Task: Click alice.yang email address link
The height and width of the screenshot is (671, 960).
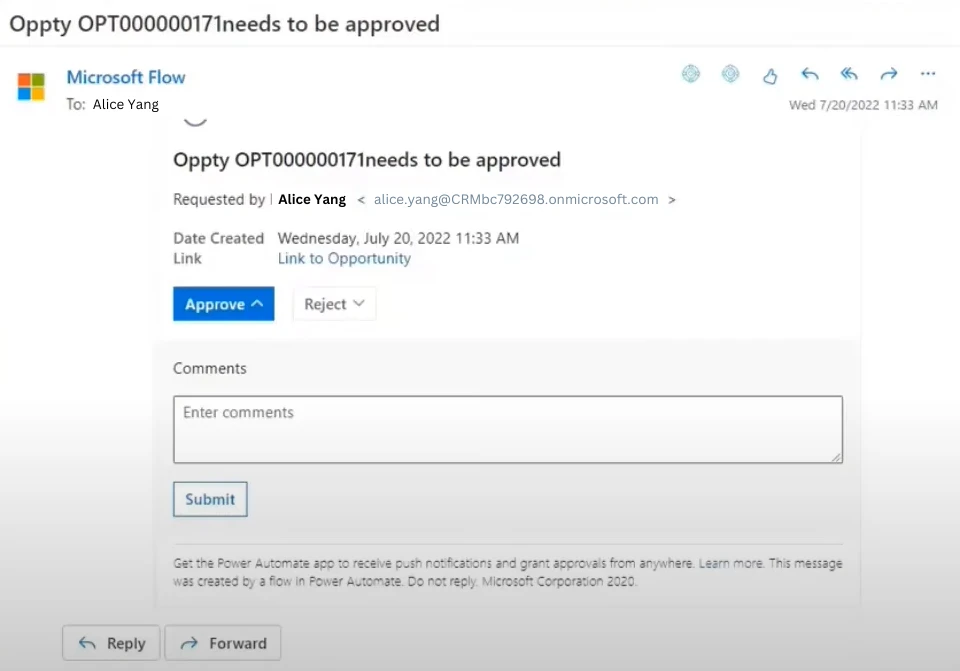Action: [516, 199]
